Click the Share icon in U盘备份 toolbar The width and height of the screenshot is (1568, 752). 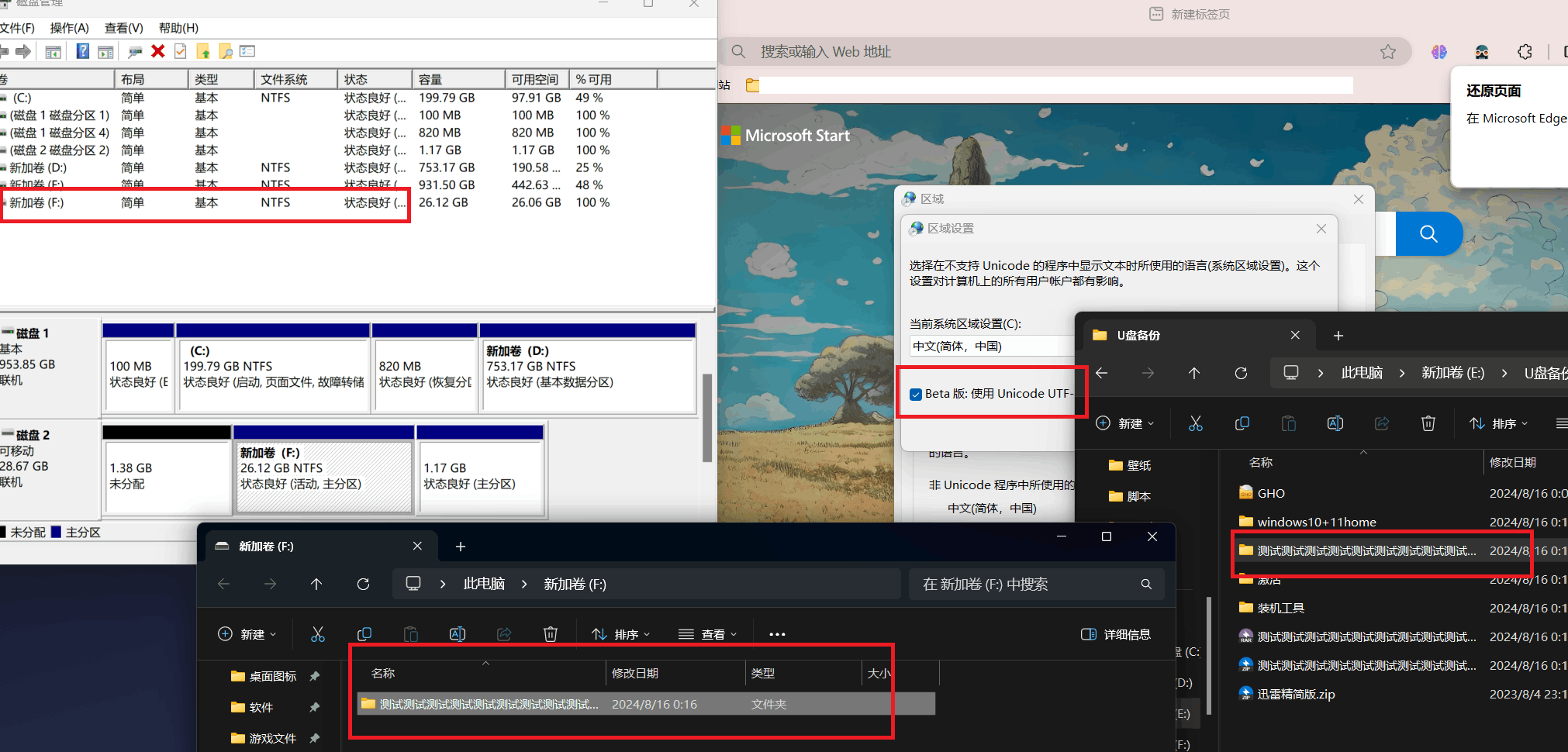(1382, 423)
